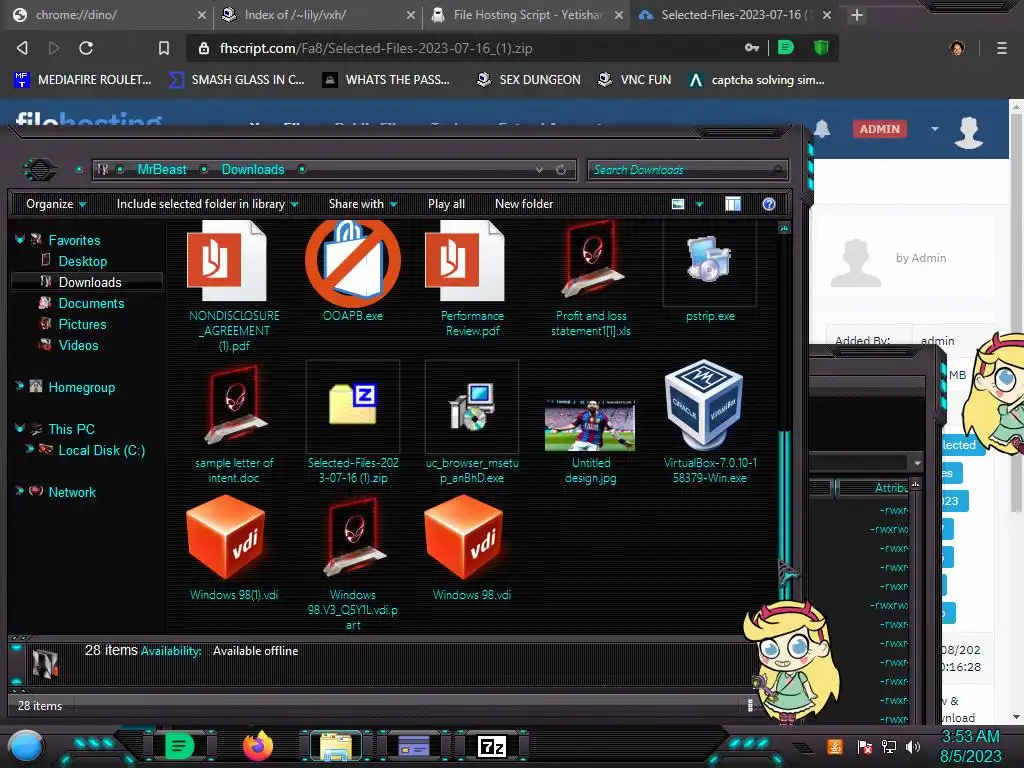Click the Brave shield icon
The height and width of the screenshot is (768, 1024).
pyautogui.click(x=821, y=48)
